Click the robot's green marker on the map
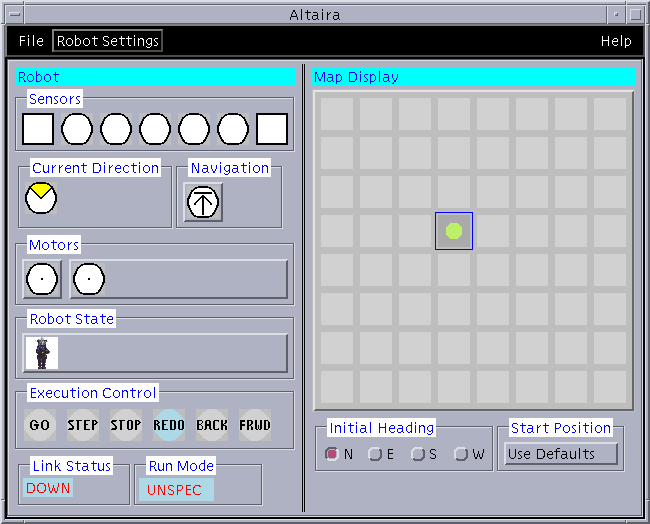The image size is (650, 524). (454, 231)
